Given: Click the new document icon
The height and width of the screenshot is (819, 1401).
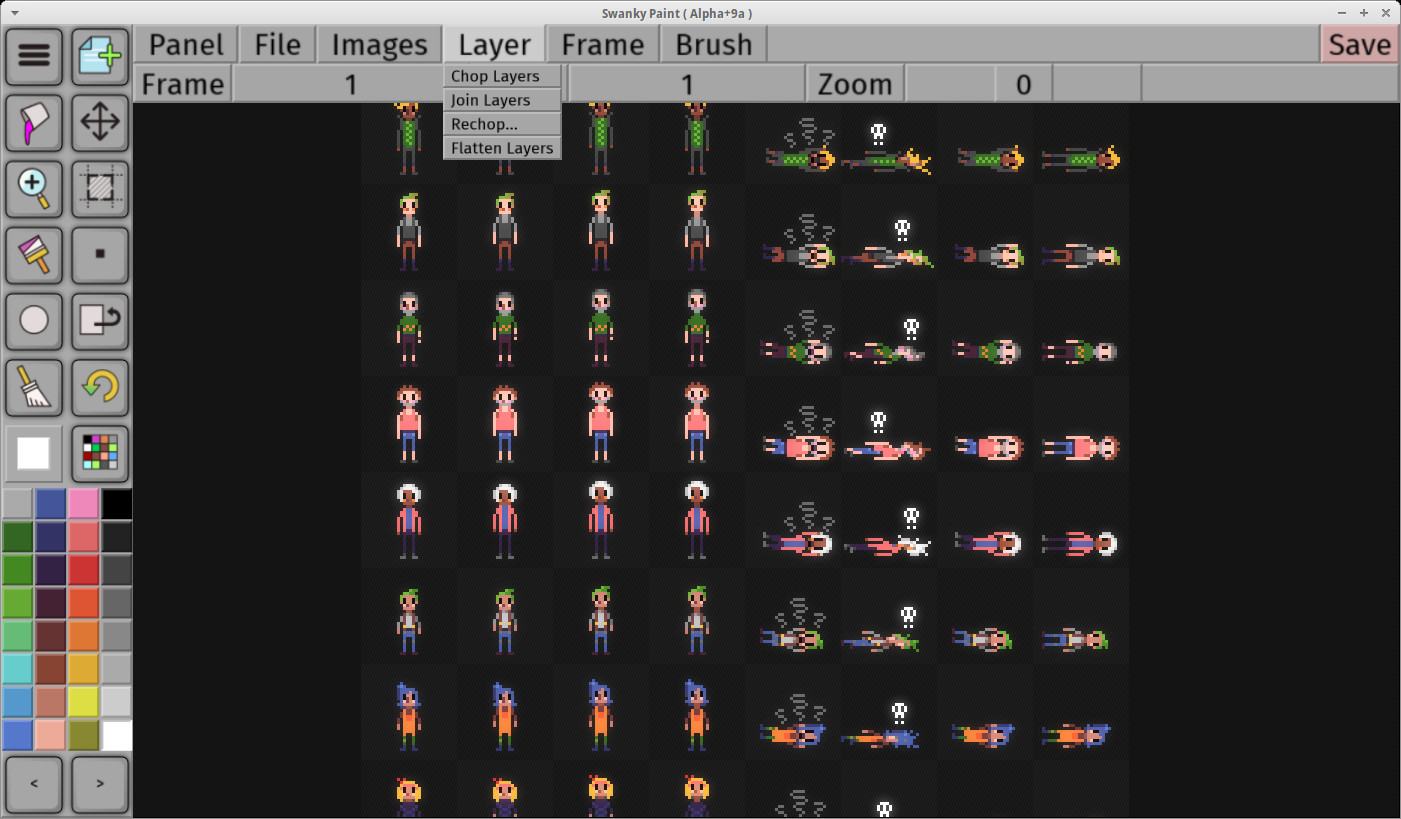Looking at the screenshot, I should tap(100, 55).
